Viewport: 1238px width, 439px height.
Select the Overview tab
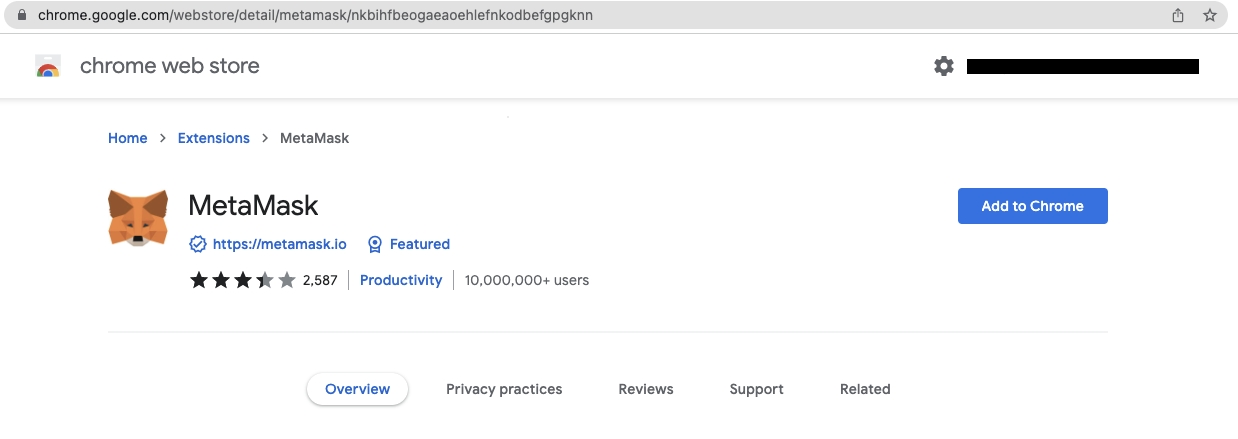[358, 389]
